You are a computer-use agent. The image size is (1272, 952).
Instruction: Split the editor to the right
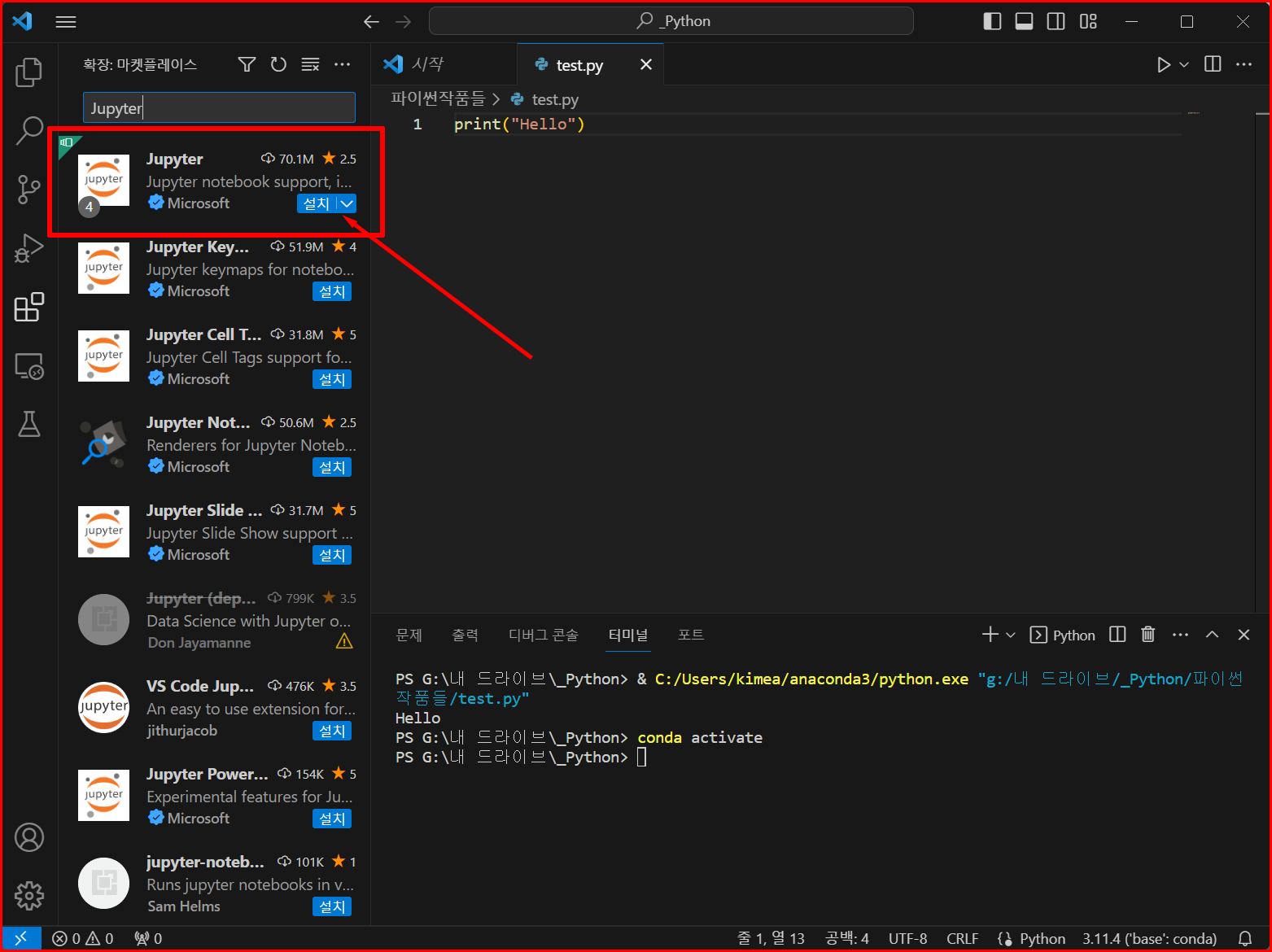pyautogui.click(x=1213, y=64)
